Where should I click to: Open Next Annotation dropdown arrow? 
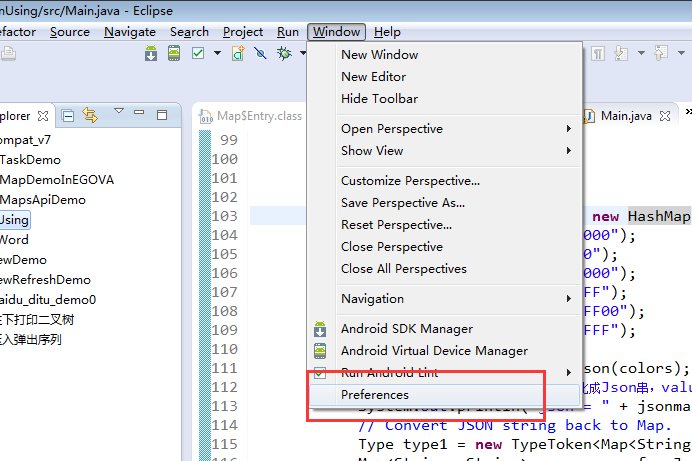click(x=641, y=53)
